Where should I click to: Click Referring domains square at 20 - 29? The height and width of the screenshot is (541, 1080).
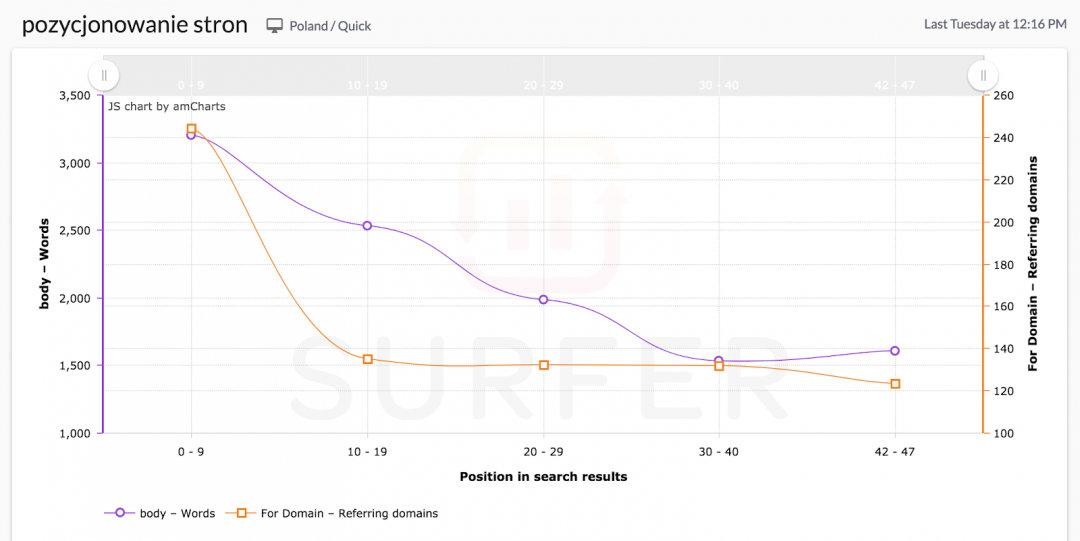[543, 365]
